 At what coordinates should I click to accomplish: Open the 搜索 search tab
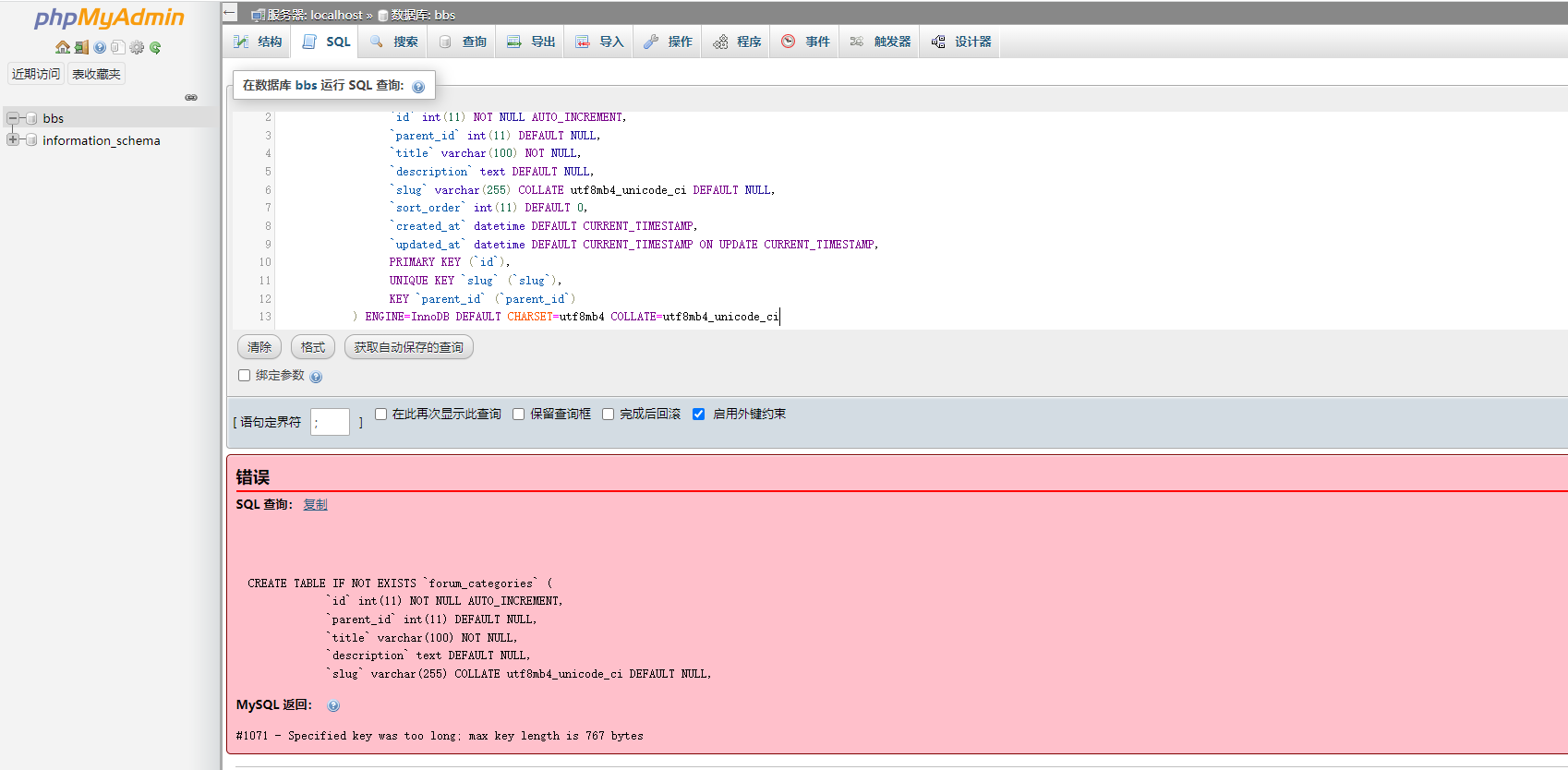[x=393, y=42]
